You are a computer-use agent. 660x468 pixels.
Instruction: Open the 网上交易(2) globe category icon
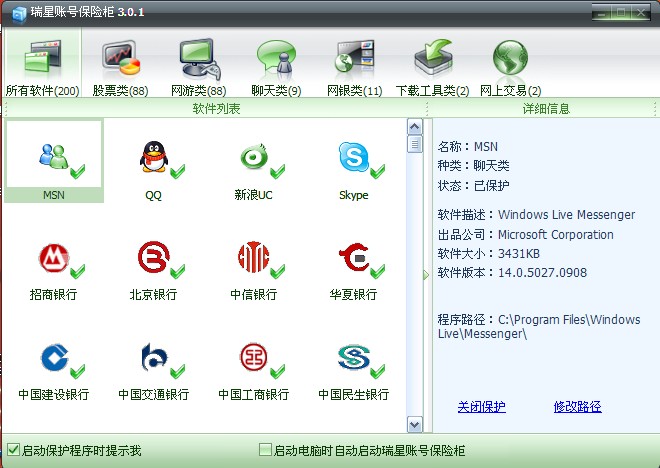(510, 58)
